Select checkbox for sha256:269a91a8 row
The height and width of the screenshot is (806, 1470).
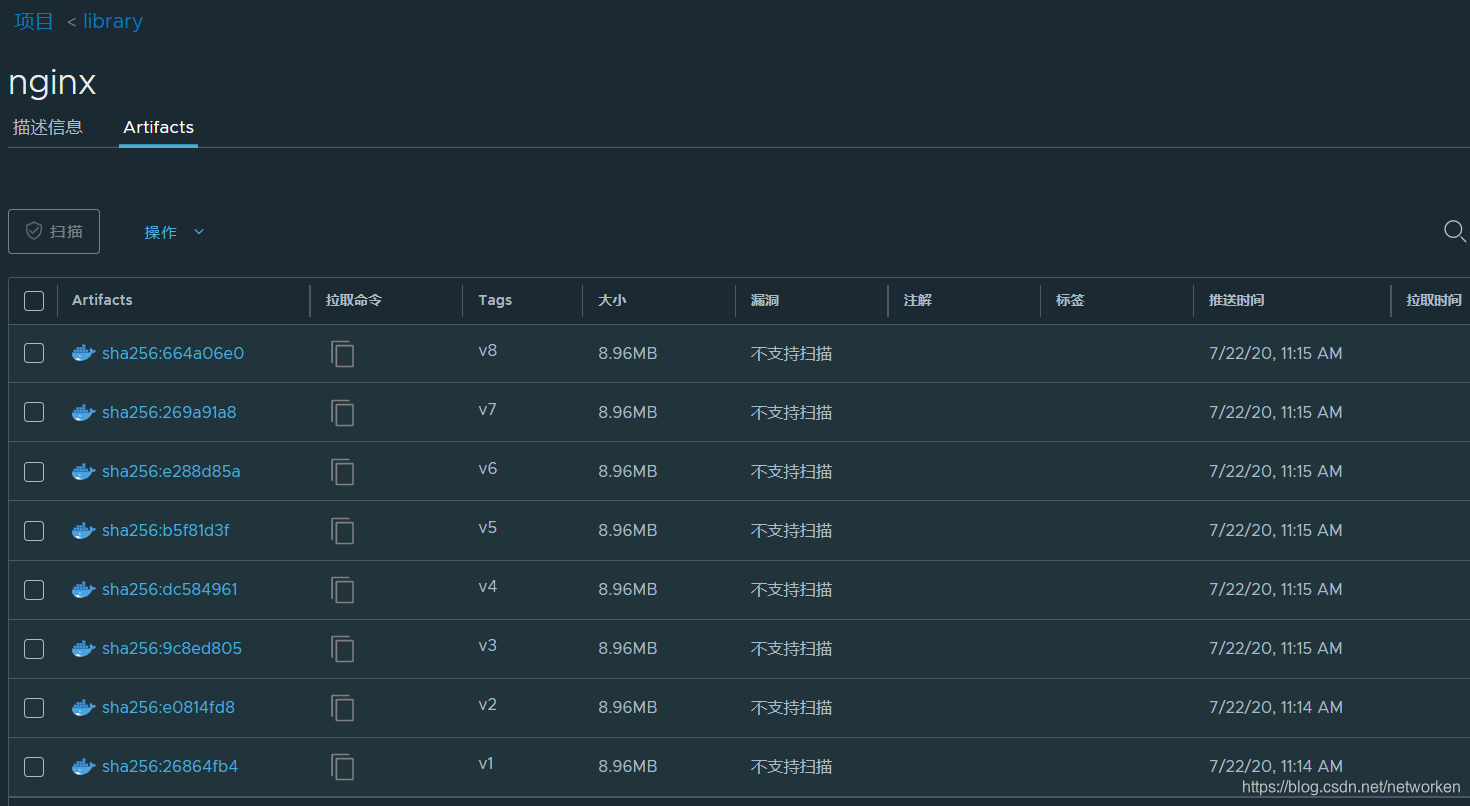(34, 412)
